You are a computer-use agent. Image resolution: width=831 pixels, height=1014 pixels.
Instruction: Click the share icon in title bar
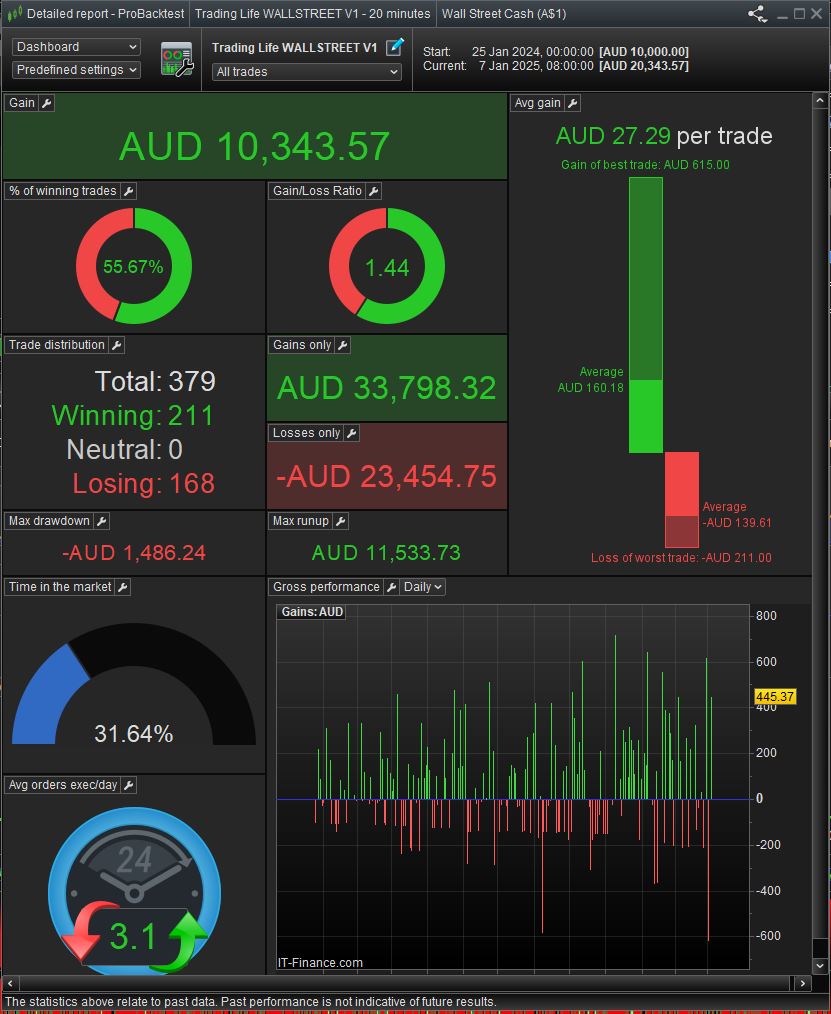[x=757, y=14]
